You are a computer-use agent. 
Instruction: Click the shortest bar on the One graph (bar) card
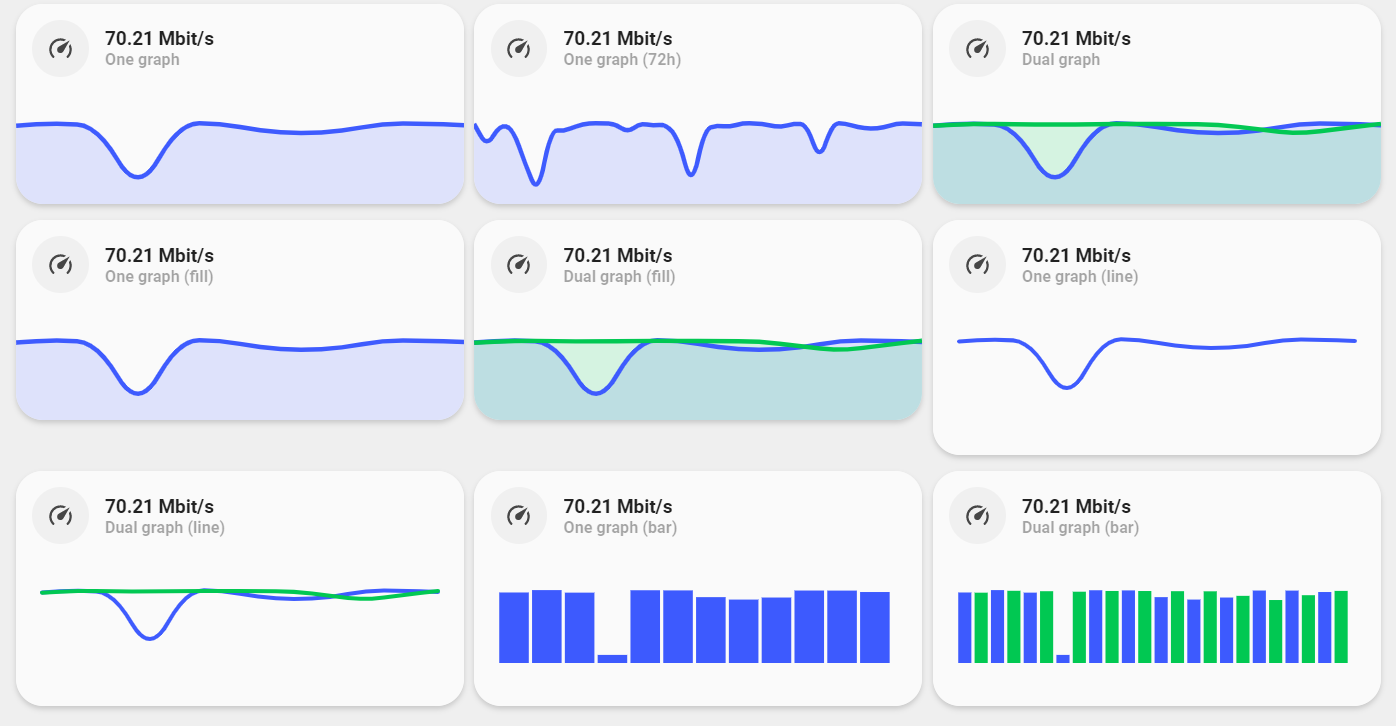click(x=613, y=658)
